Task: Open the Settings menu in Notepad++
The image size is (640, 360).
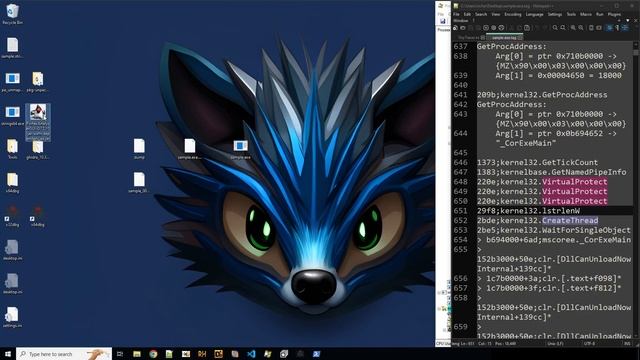Action: [555, 14]
